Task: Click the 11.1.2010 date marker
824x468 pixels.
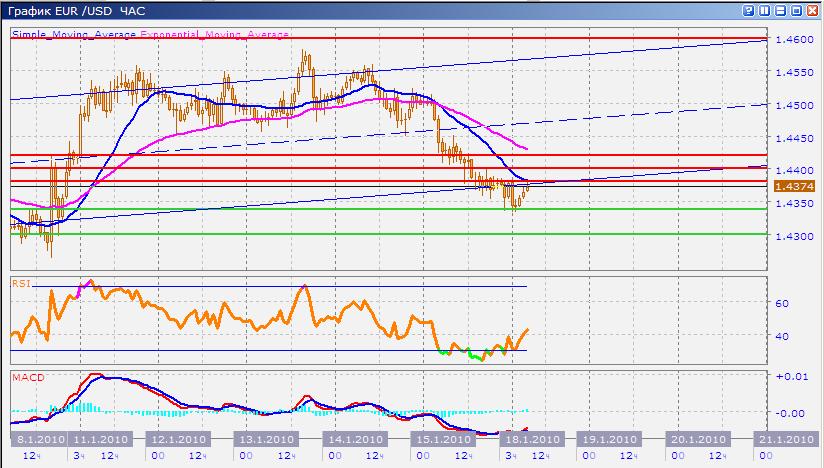Action: click(x=99, y=439)
